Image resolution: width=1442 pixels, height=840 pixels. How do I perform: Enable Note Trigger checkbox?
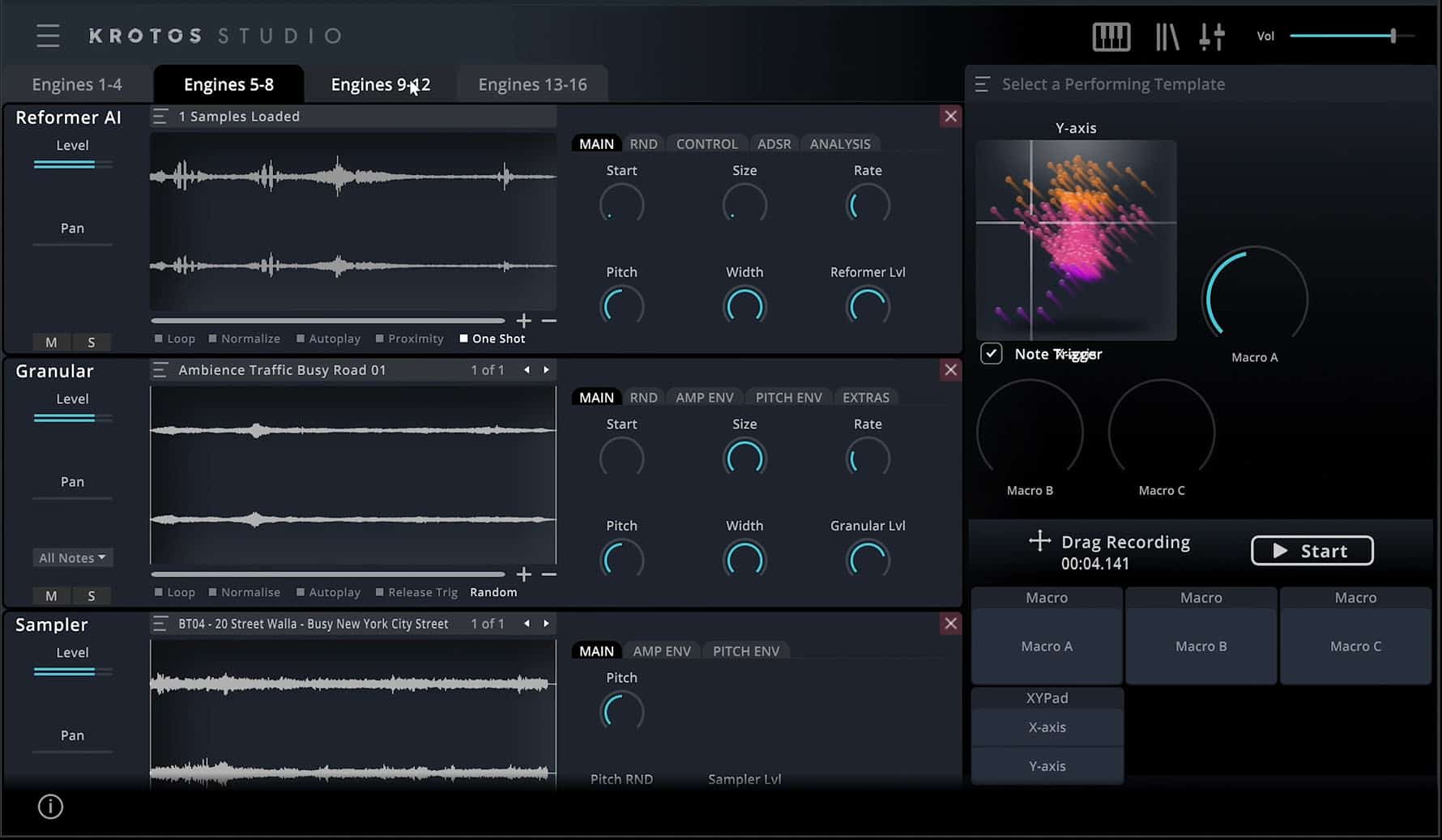(x=991, y=353)
